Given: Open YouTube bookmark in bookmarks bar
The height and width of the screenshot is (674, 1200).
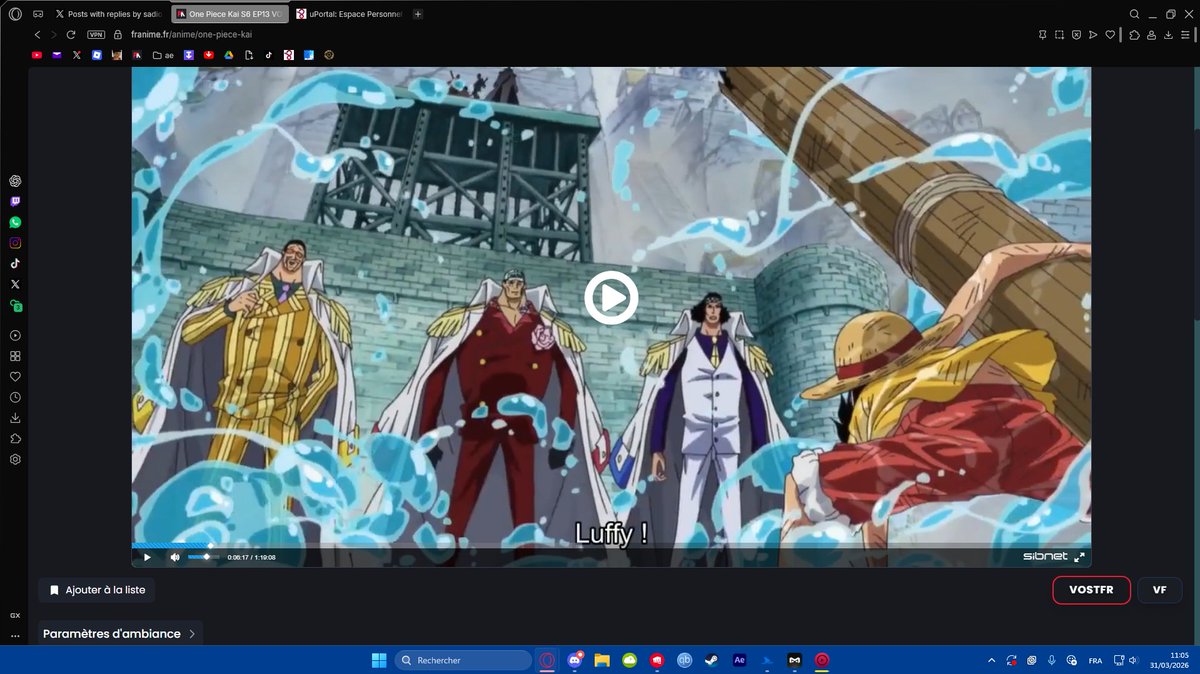Looking at the screenshot, I should pyautogui.click(x=37, y=55).
